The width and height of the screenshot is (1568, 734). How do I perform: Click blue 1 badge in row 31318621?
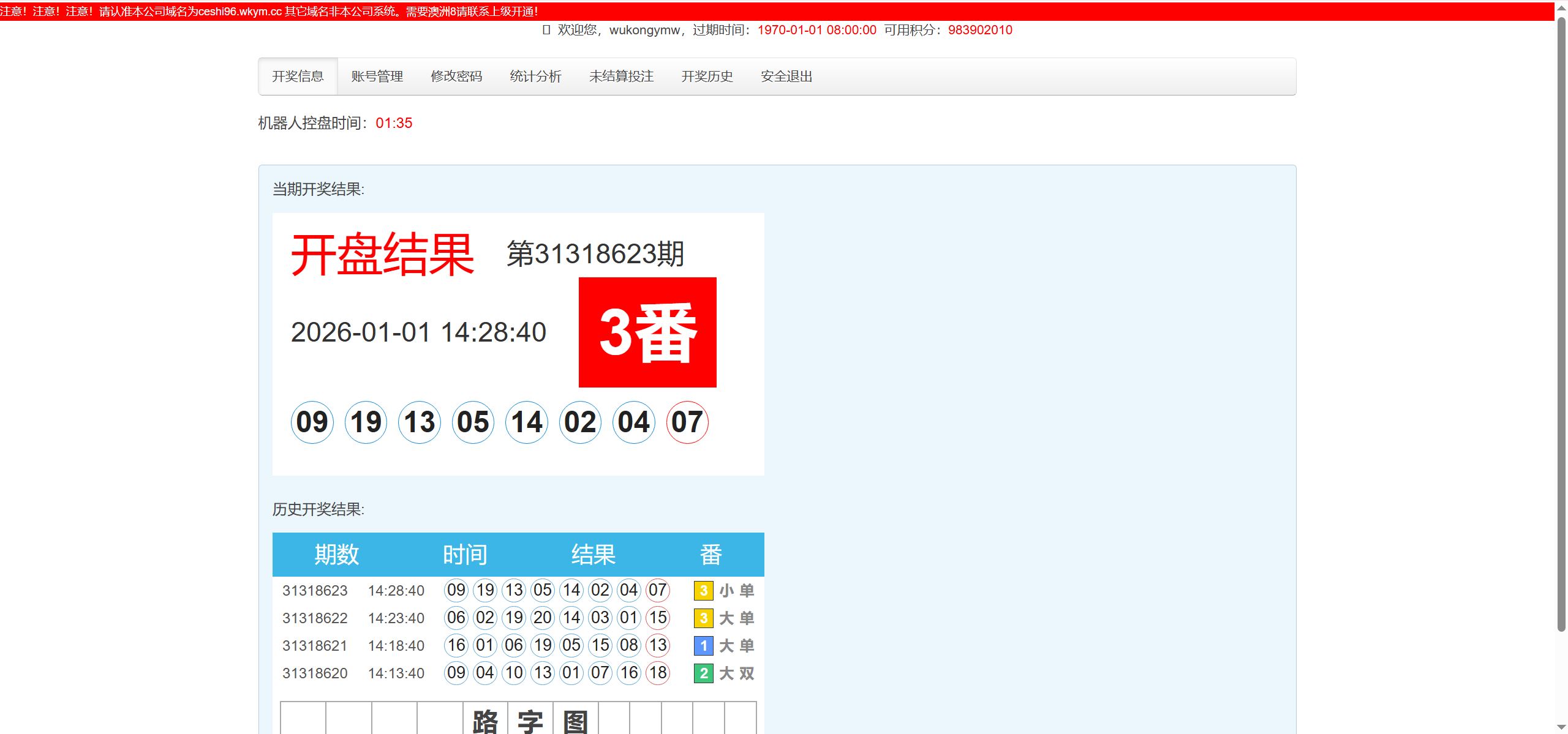pyautogui.click(x=704, y=646)
